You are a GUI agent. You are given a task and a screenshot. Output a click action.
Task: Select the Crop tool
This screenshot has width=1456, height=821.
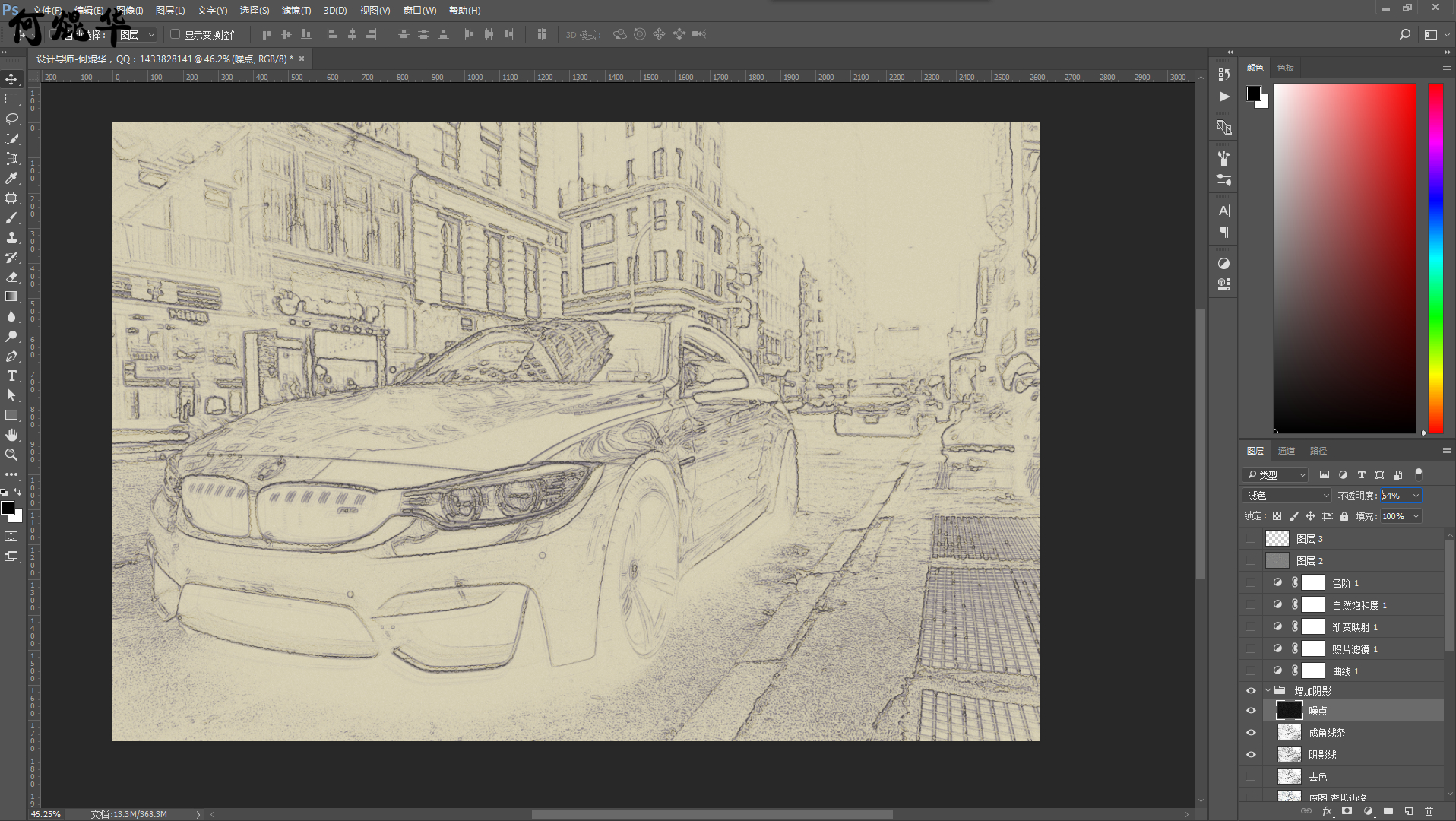click(11, 158)
